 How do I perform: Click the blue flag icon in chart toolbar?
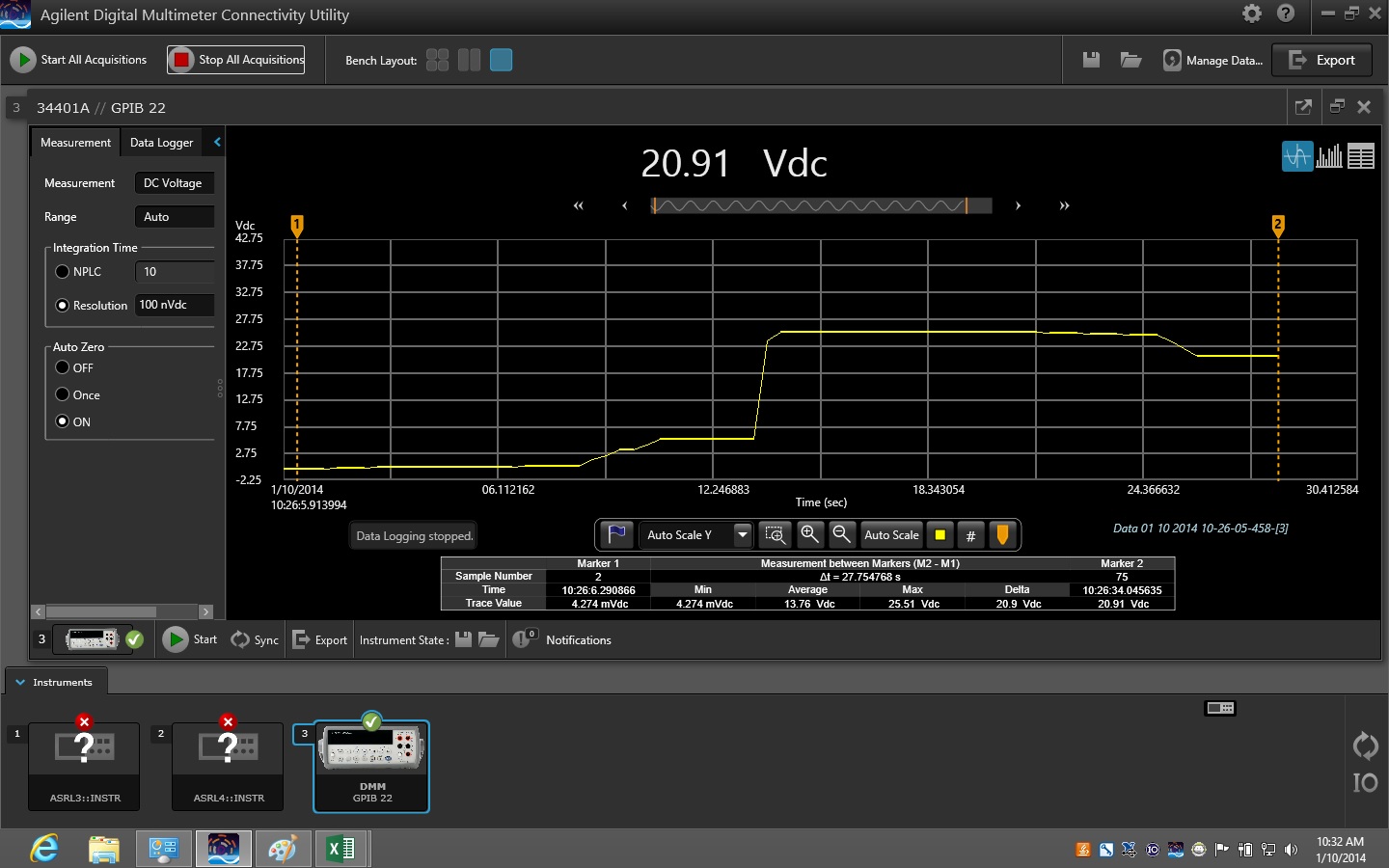pyautogui.click(x=616, y=534)
